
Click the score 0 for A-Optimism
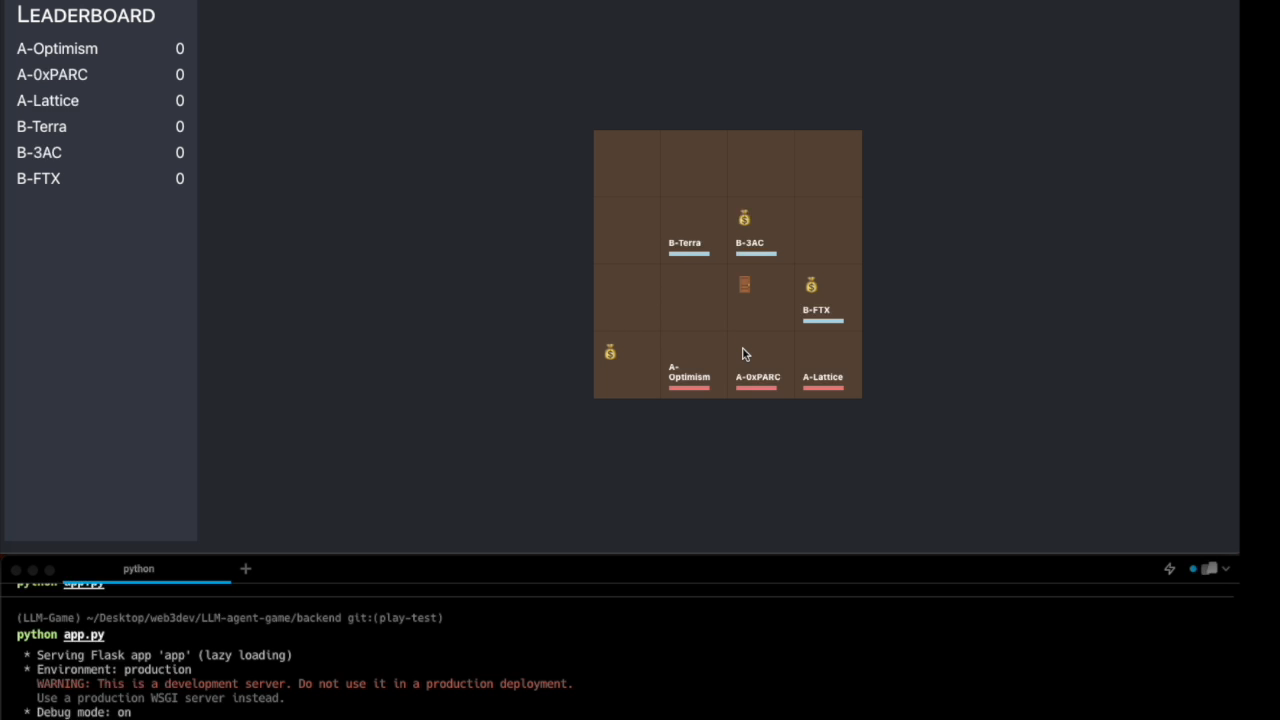tap(180, 49)
